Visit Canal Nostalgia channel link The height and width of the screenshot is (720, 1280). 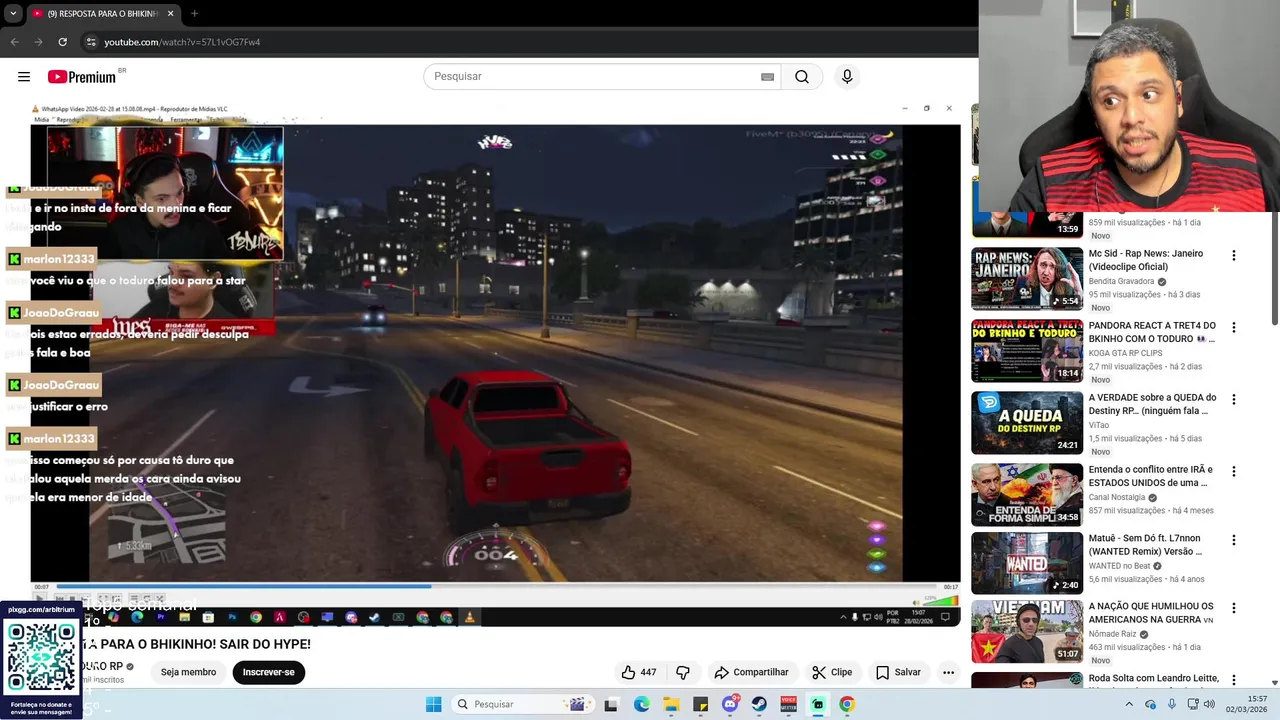pos(1116,497)
